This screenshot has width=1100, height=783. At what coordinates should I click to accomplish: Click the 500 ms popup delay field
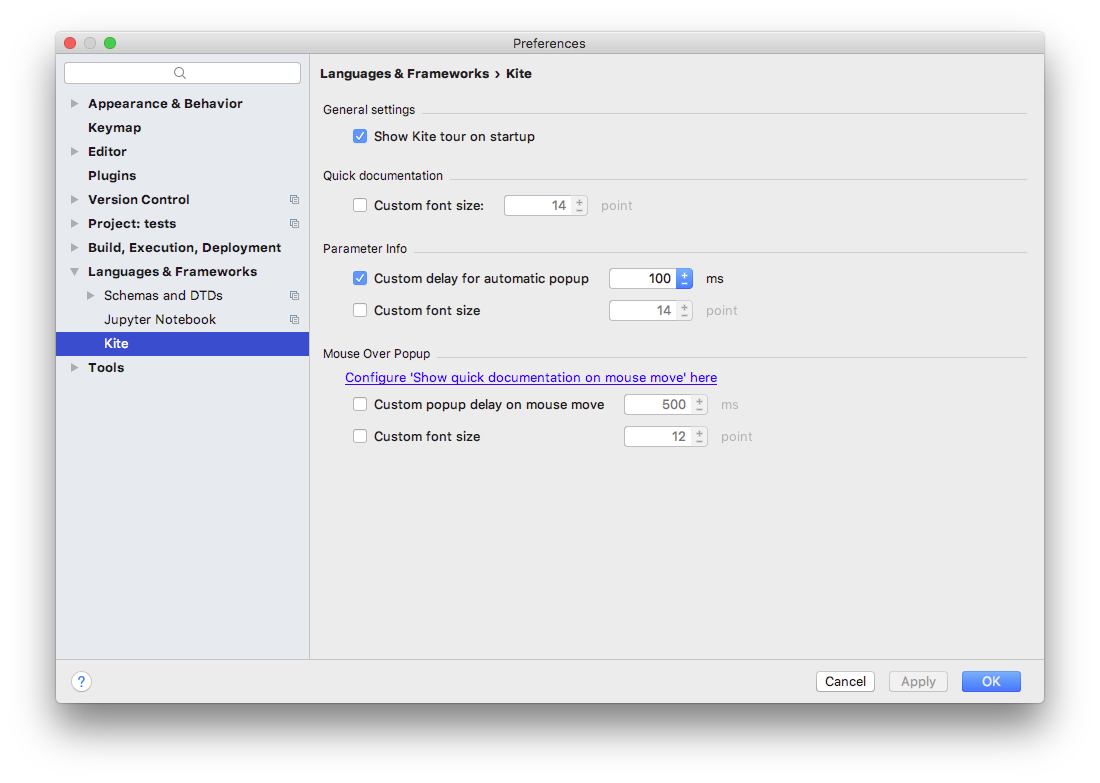658,404
